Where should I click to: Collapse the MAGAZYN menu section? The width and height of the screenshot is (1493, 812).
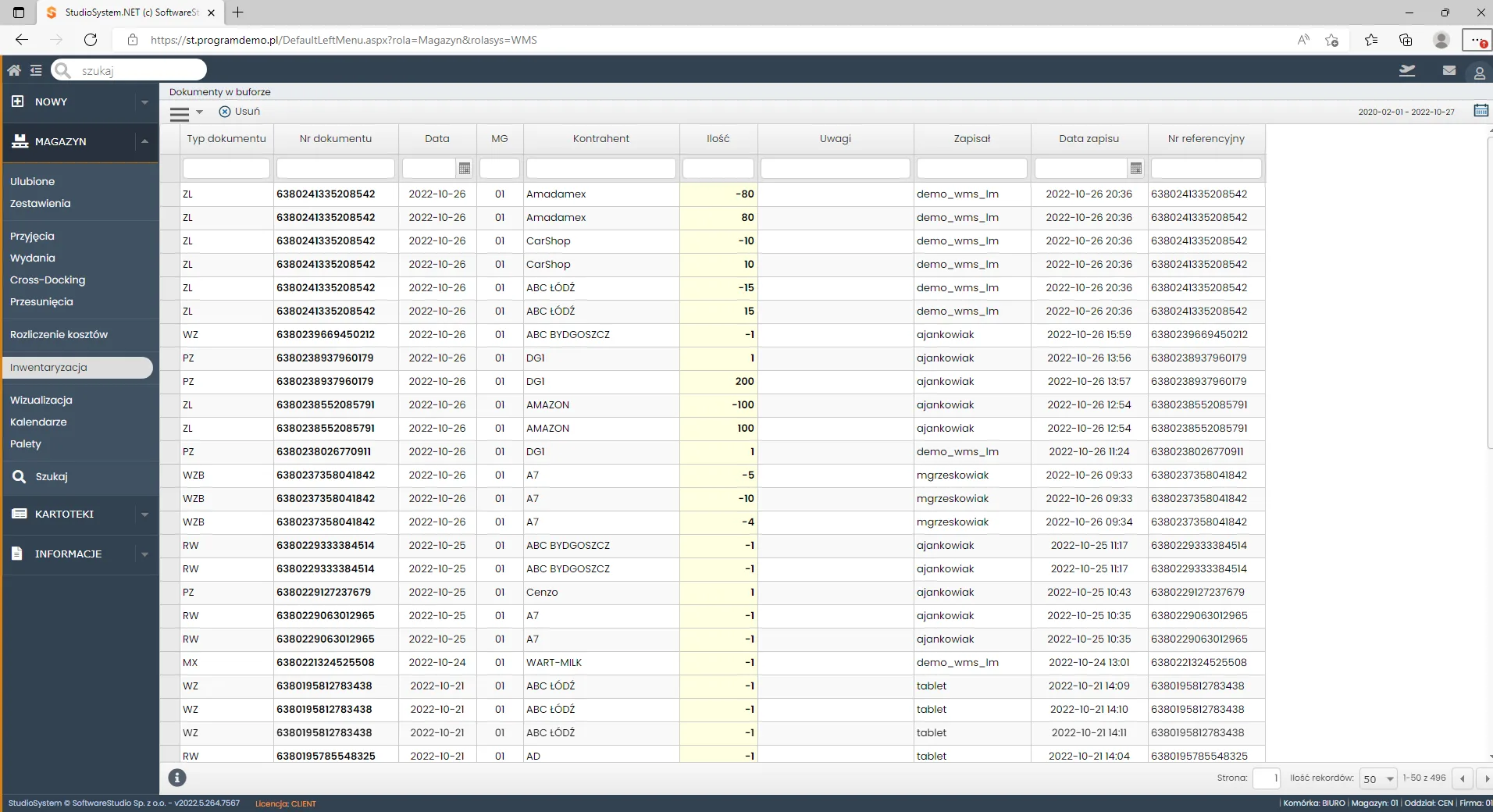pyautogui.click(x=80, y=141)
